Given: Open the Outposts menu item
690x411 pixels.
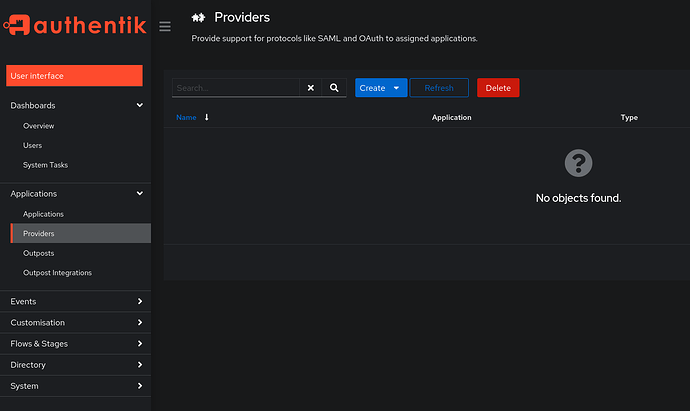Looking at the screenshot, I should tap(39, 253).
